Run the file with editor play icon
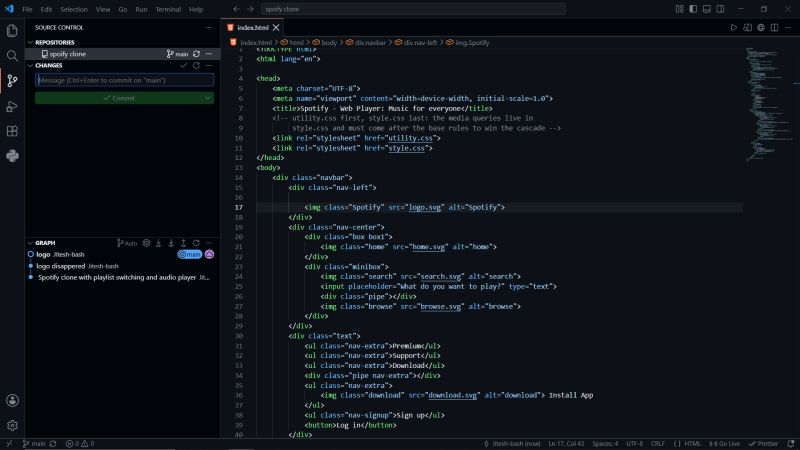 [734, 28]
